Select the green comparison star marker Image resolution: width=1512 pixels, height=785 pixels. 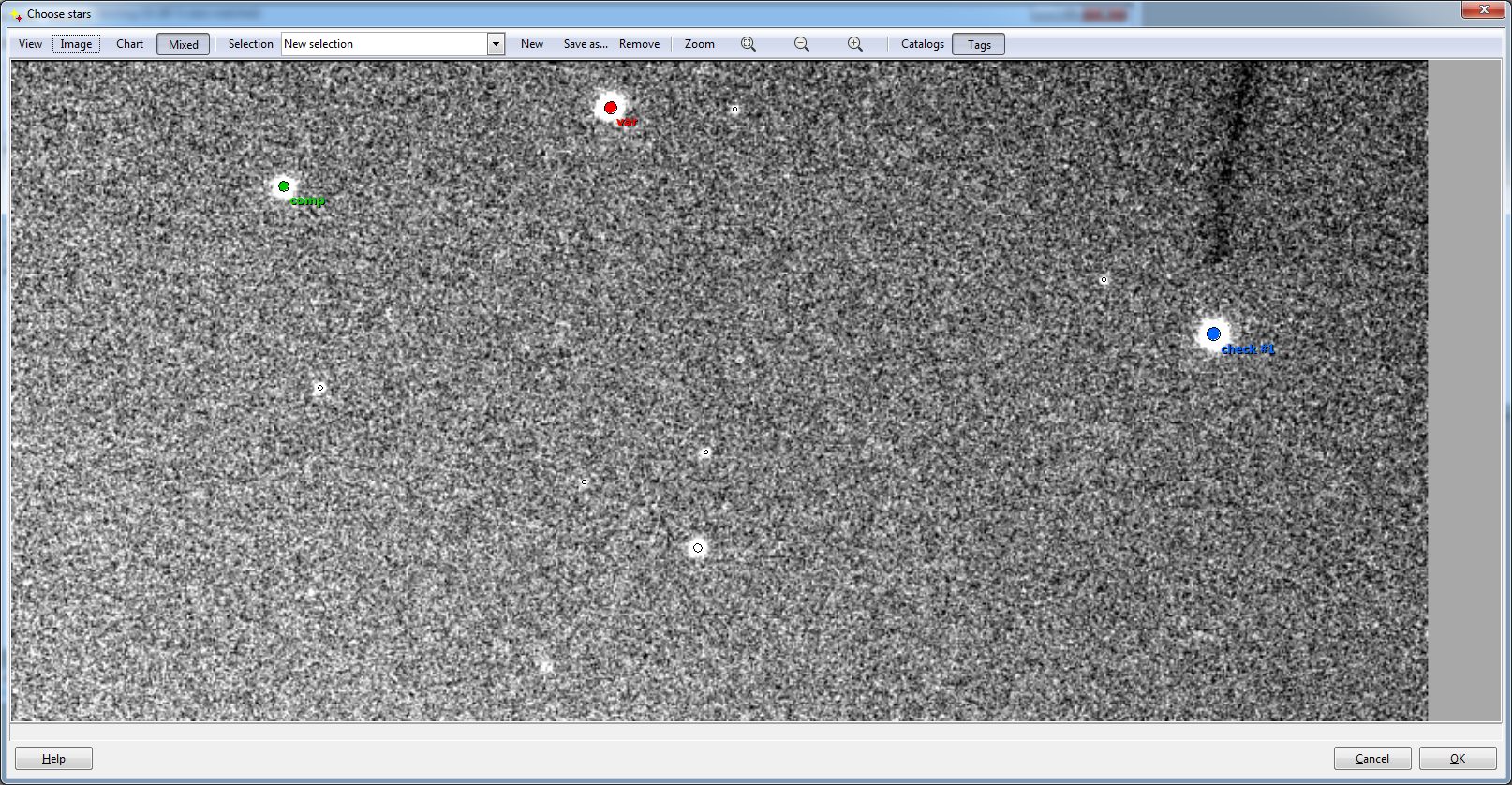click(284, 186)
